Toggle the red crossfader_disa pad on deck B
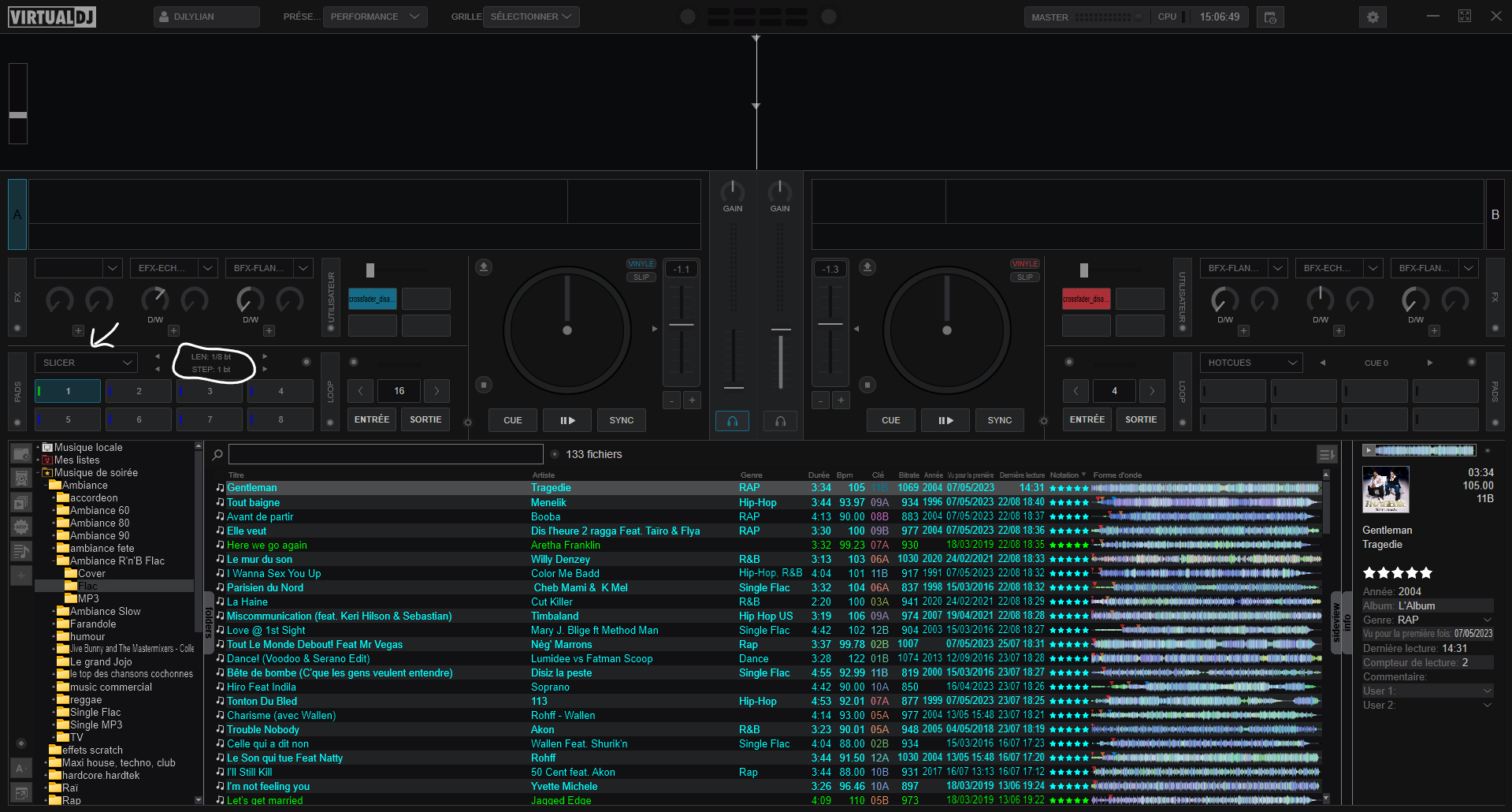The image size is (1512, 812). tap(1087, 299)
